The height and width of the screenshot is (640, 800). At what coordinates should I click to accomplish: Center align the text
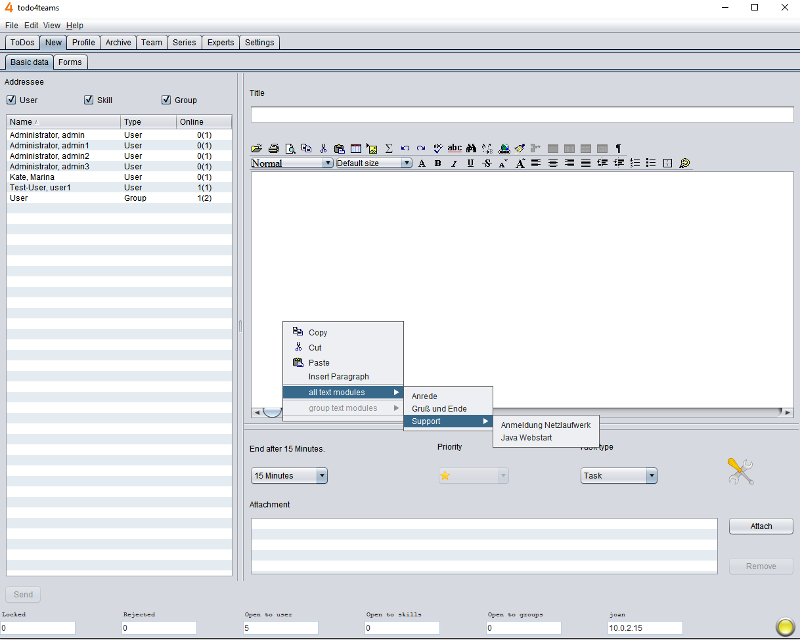coord(553,163)
